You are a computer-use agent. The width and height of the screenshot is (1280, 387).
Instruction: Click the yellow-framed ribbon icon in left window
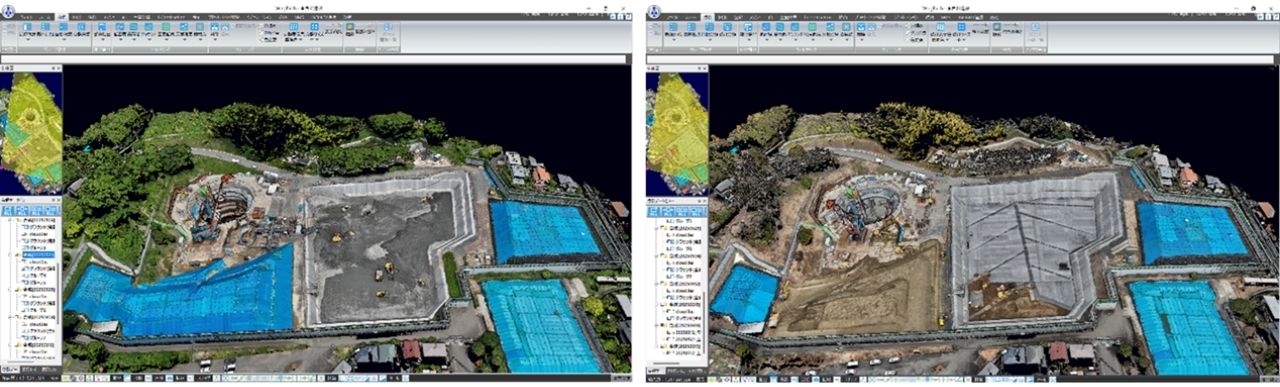click(349, 27)
